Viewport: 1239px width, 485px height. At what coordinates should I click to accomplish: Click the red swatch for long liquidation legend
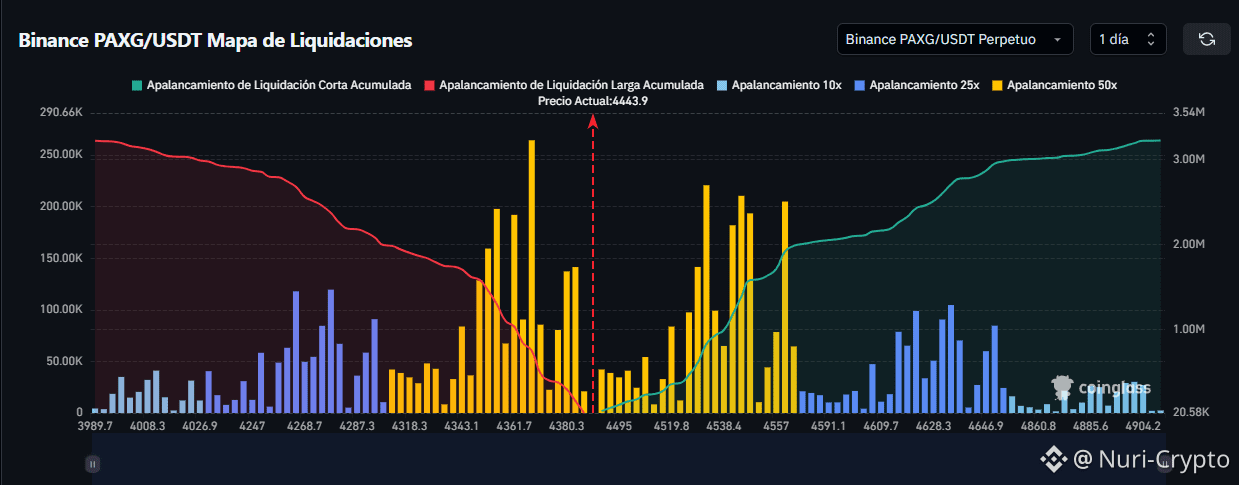pos(430,85)
